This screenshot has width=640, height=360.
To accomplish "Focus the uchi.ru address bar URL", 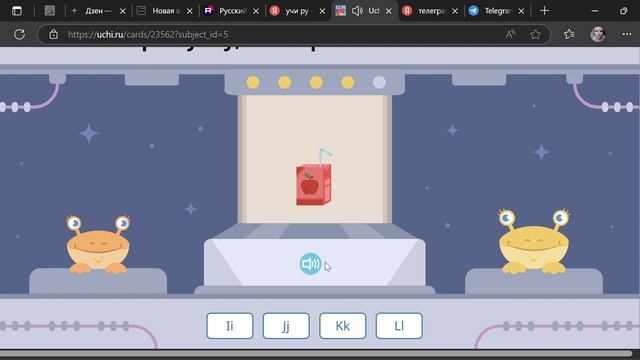I will pos(148,35).
